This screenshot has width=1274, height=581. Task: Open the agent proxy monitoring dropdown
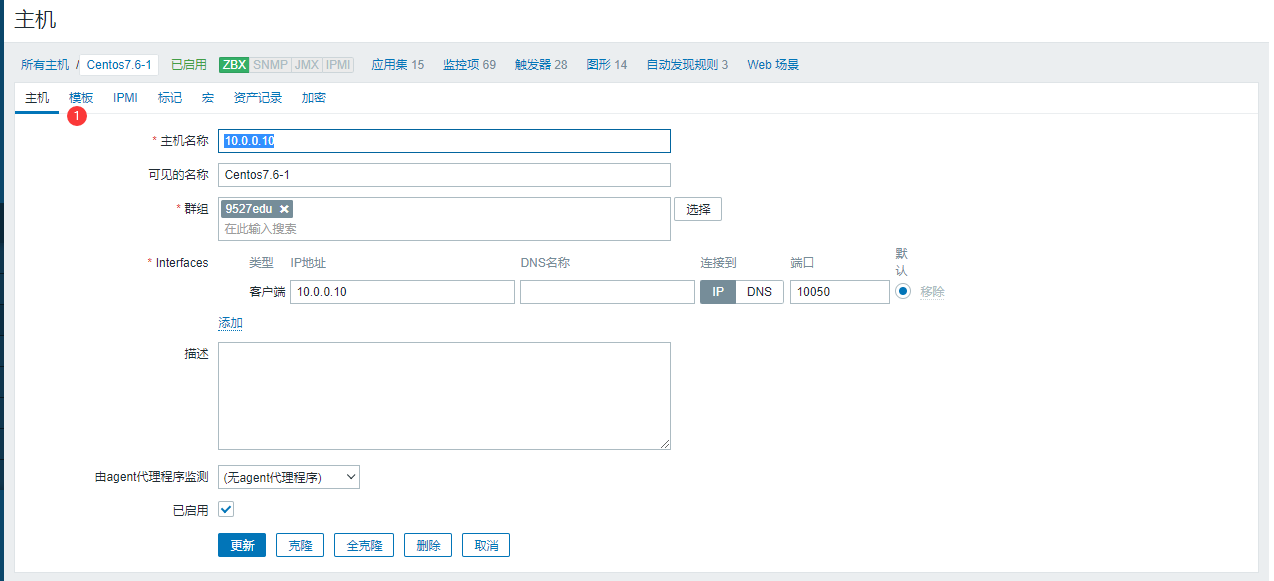click(289, 477)
